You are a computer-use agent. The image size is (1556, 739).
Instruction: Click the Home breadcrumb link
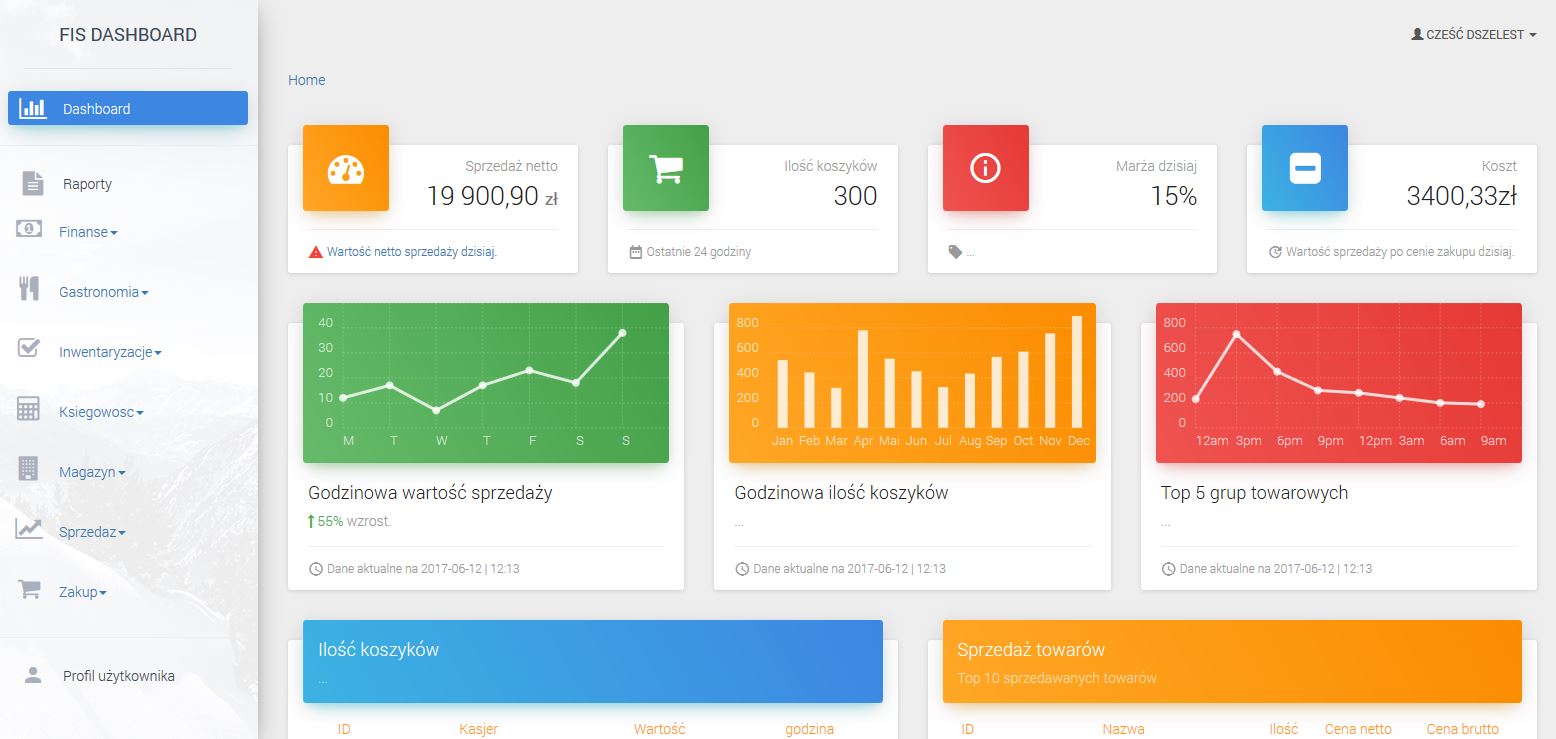[x=307, y=80]
